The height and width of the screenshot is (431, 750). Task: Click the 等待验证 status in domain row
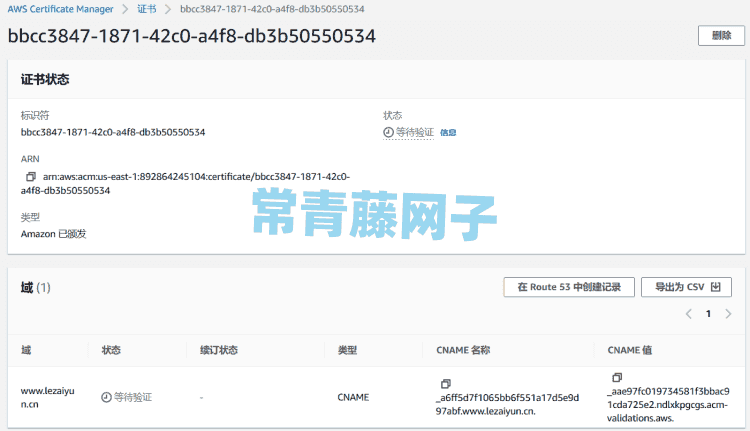click(x=132, y=397)
